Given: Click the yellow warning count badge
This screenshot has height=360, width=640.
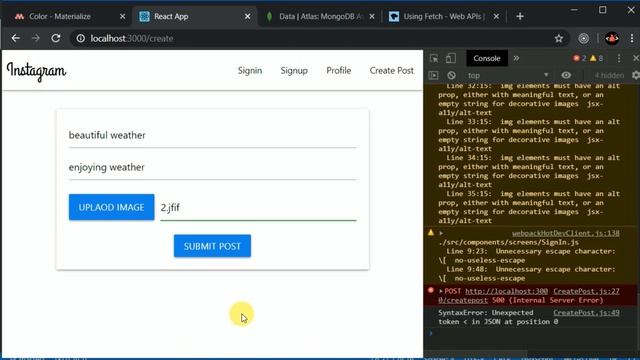Looking at the screenshot, I should (596, 58).
